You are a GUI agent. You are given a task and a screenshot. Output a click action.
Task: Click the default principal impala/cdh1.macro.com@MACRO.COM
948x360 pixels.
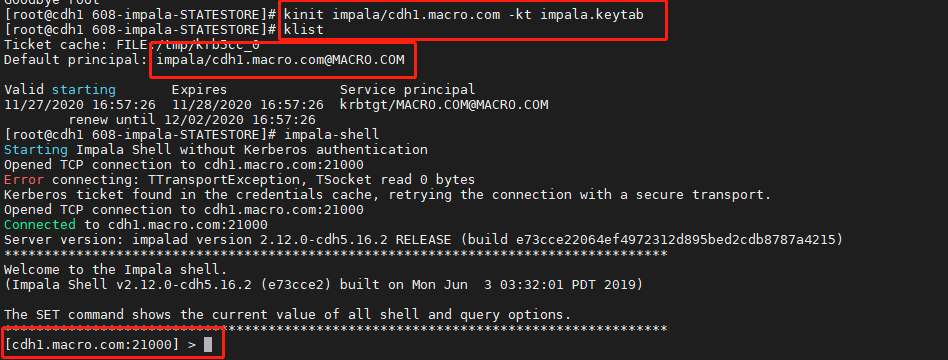pos(280,59)
